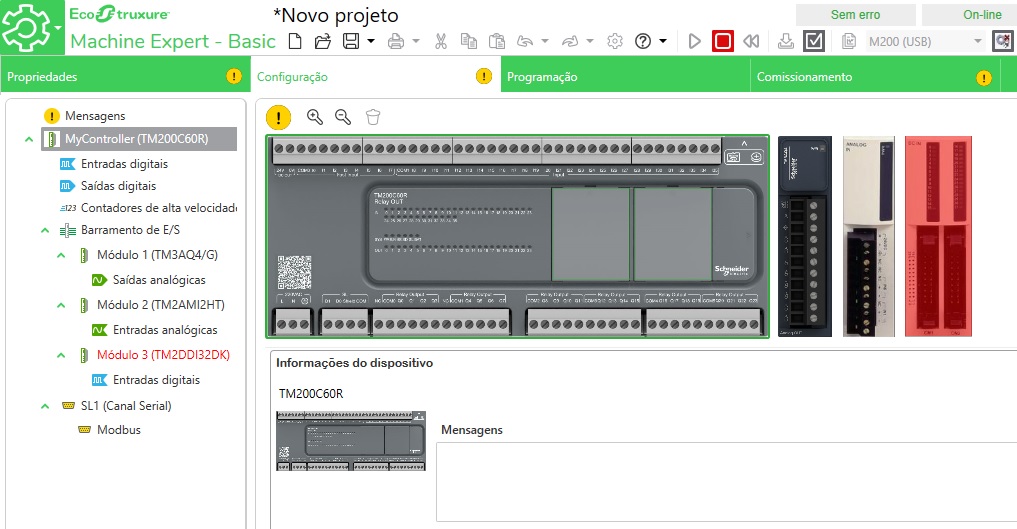Screen dimensions: 1017x529
Task: Switch to the Programação tab
Action: [542, 77]
